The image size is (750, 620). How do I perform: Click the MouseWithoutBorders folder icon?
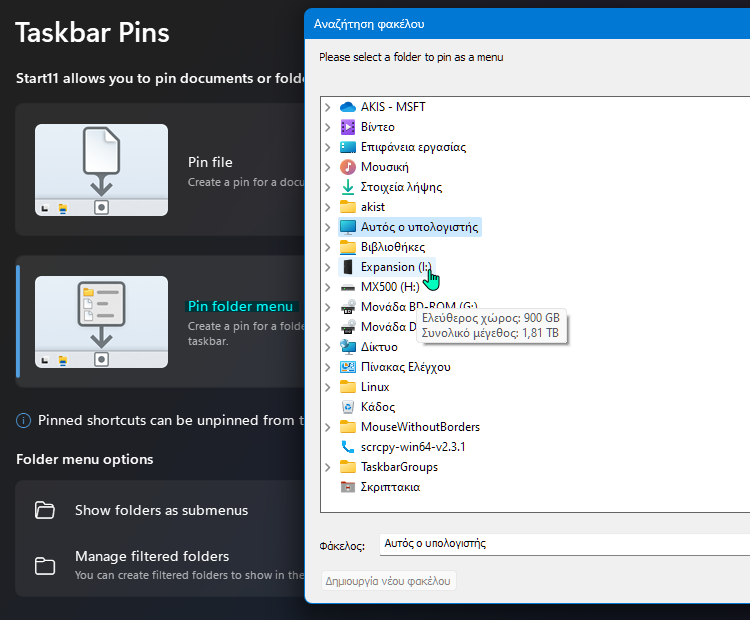348,427
